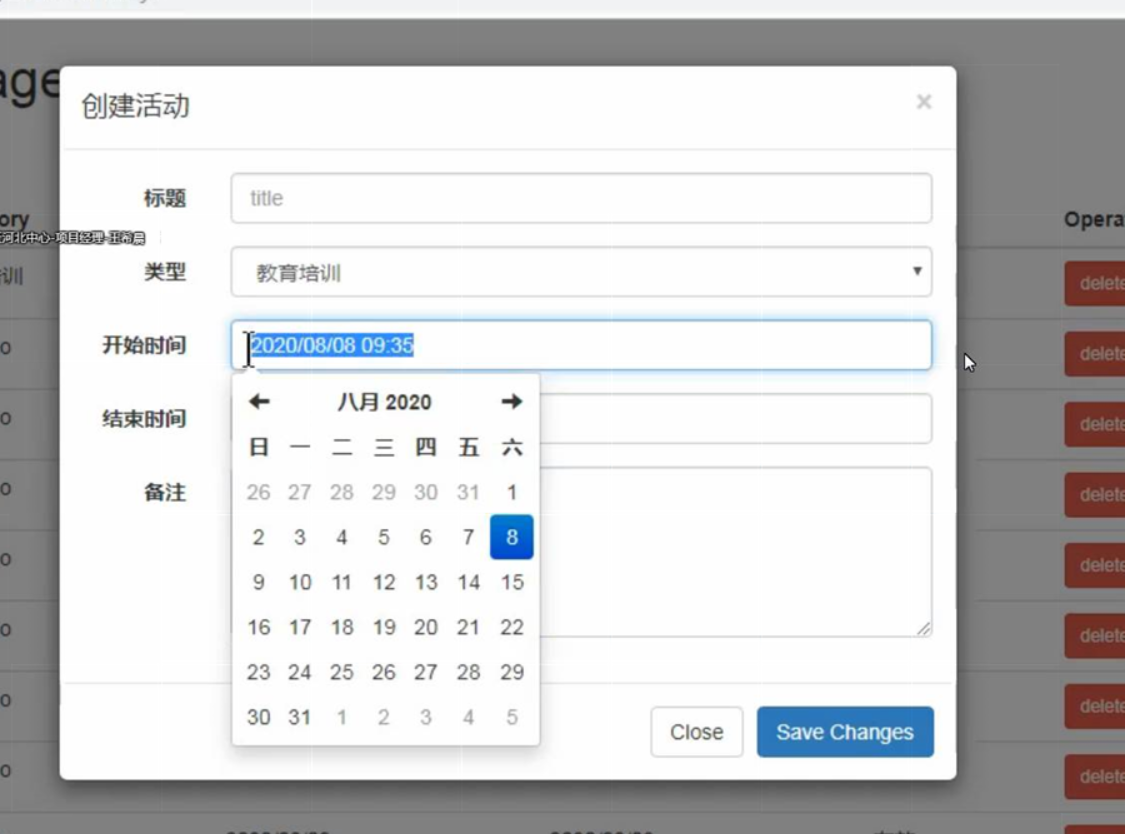Pick day 25 in the calendar
Image resolution: width=1125 pixels, height=834 pixels.
342,672
